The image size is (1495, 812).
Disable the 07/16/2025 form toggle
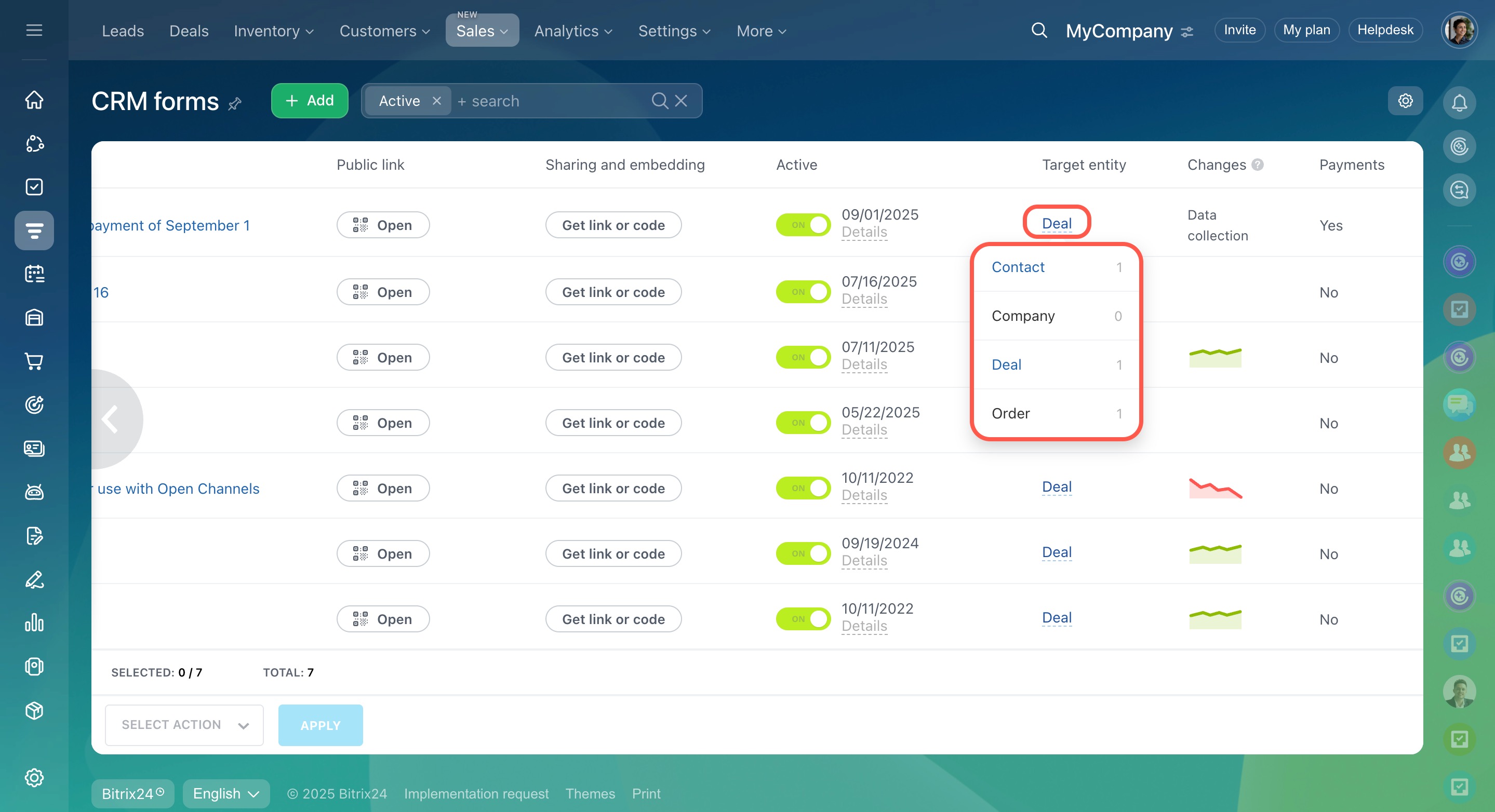click(803, 292)
